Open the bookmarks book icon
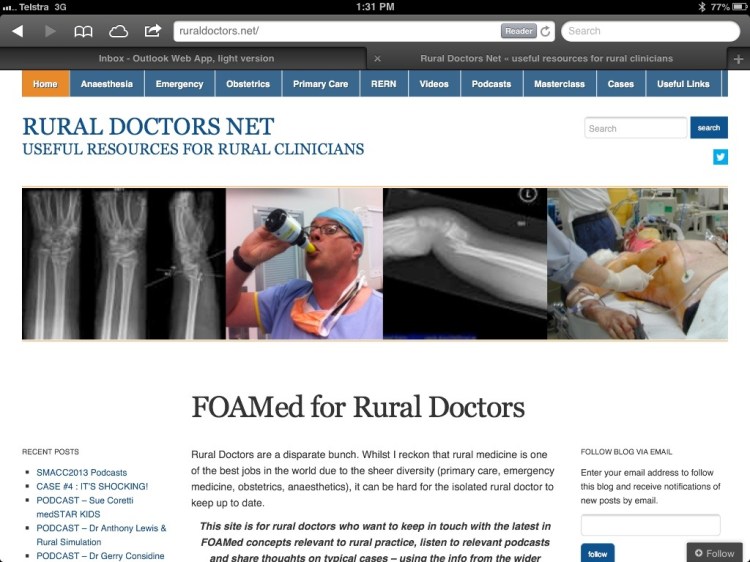Screen dimensions: 750x562 (83, 32)
